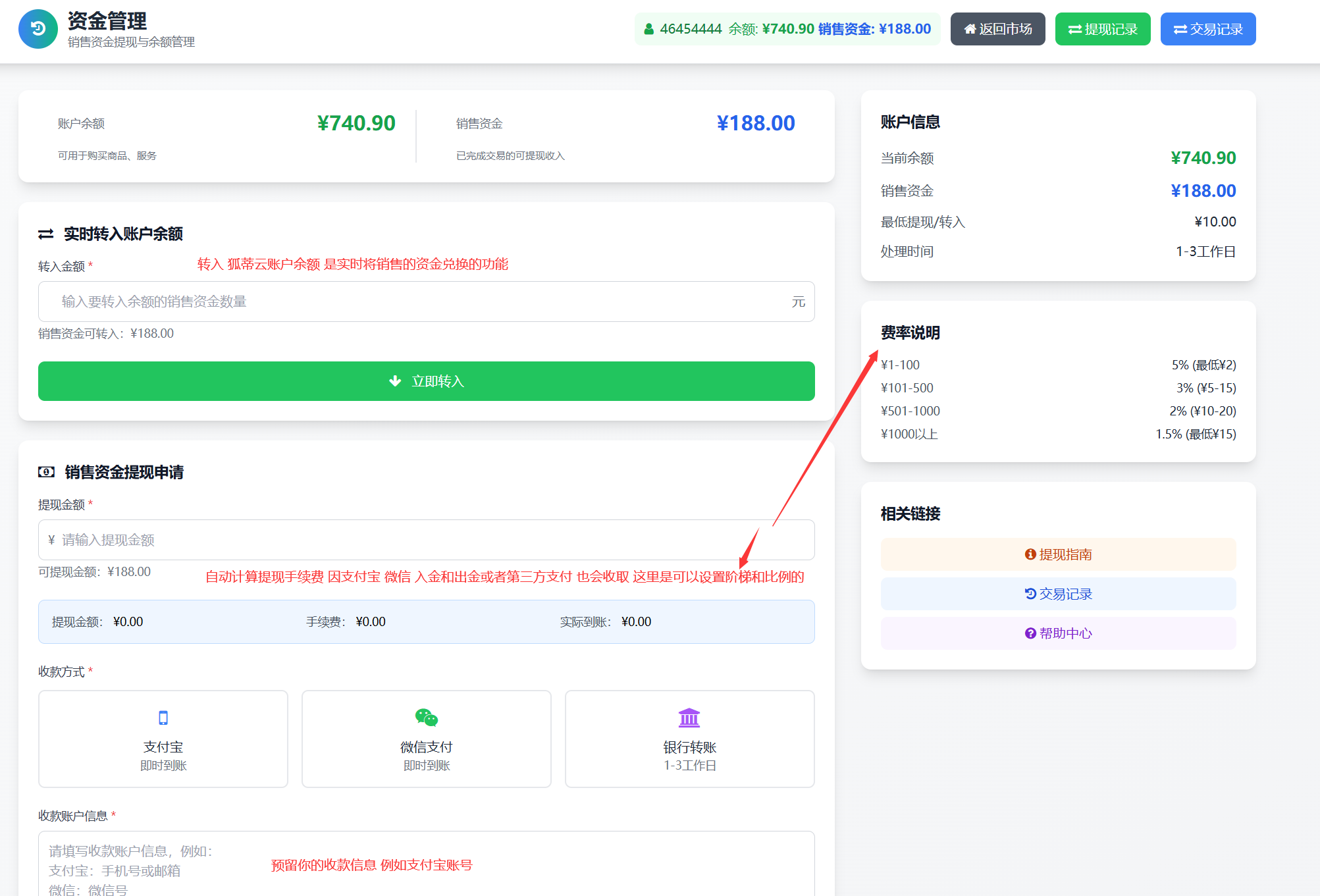
Task: Open the 提现记录 withdrawal records button
Action: [1103, 29]
